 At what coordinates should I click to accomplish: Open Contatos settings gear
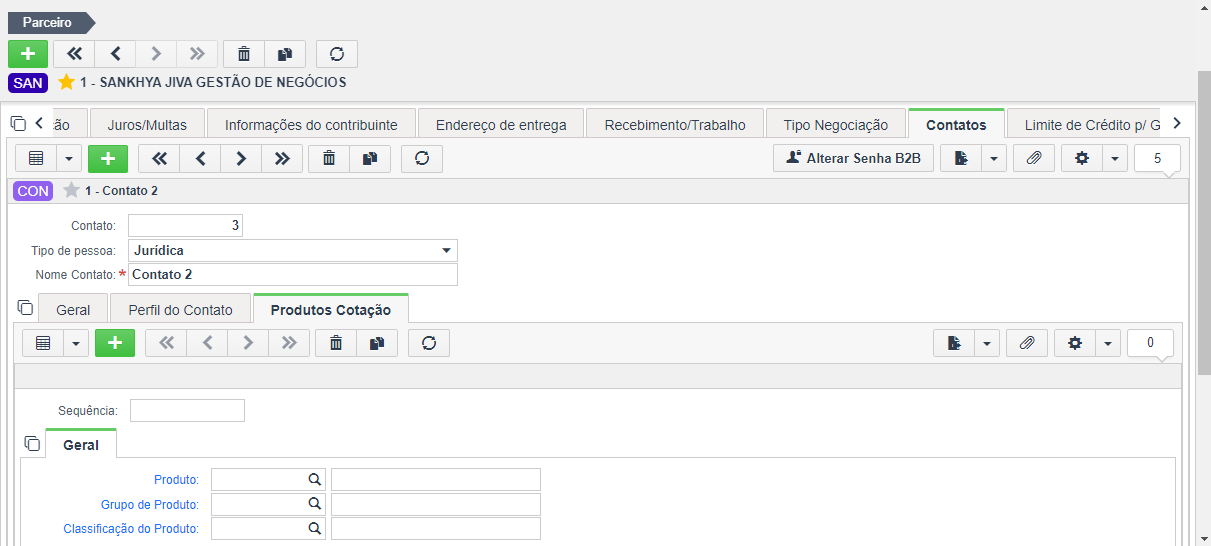[1081, 158]
